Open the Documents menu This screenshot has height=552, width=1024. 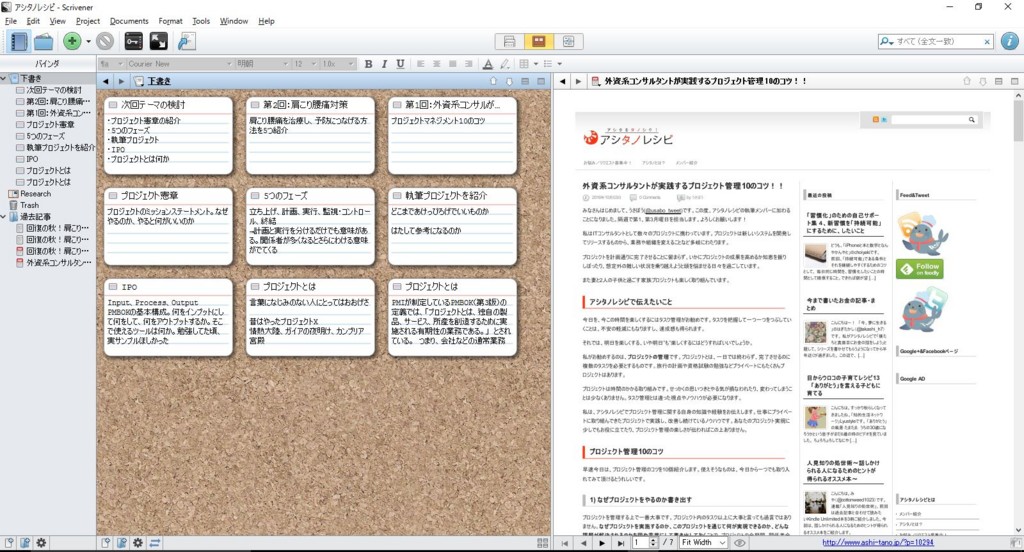point(129,21)
